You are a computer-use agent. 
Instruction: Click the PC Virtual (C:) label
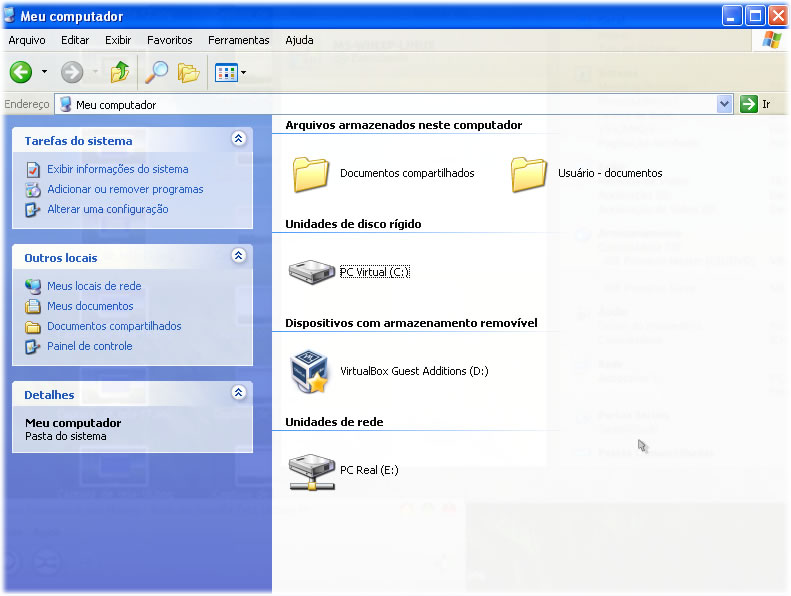coord(374,272)
